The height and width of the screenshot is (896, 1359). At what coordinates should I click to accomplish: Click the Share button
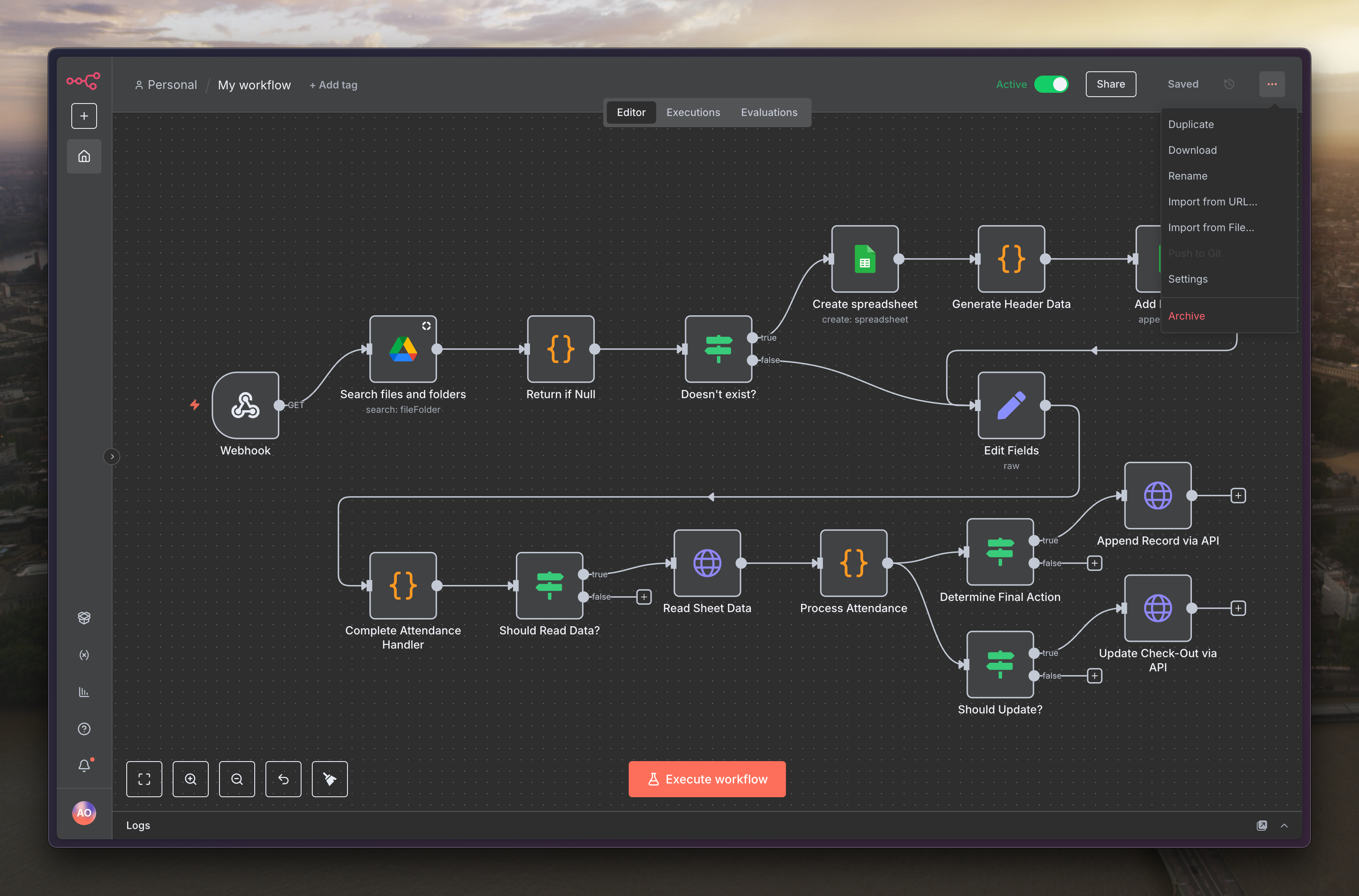point(1110,84)
